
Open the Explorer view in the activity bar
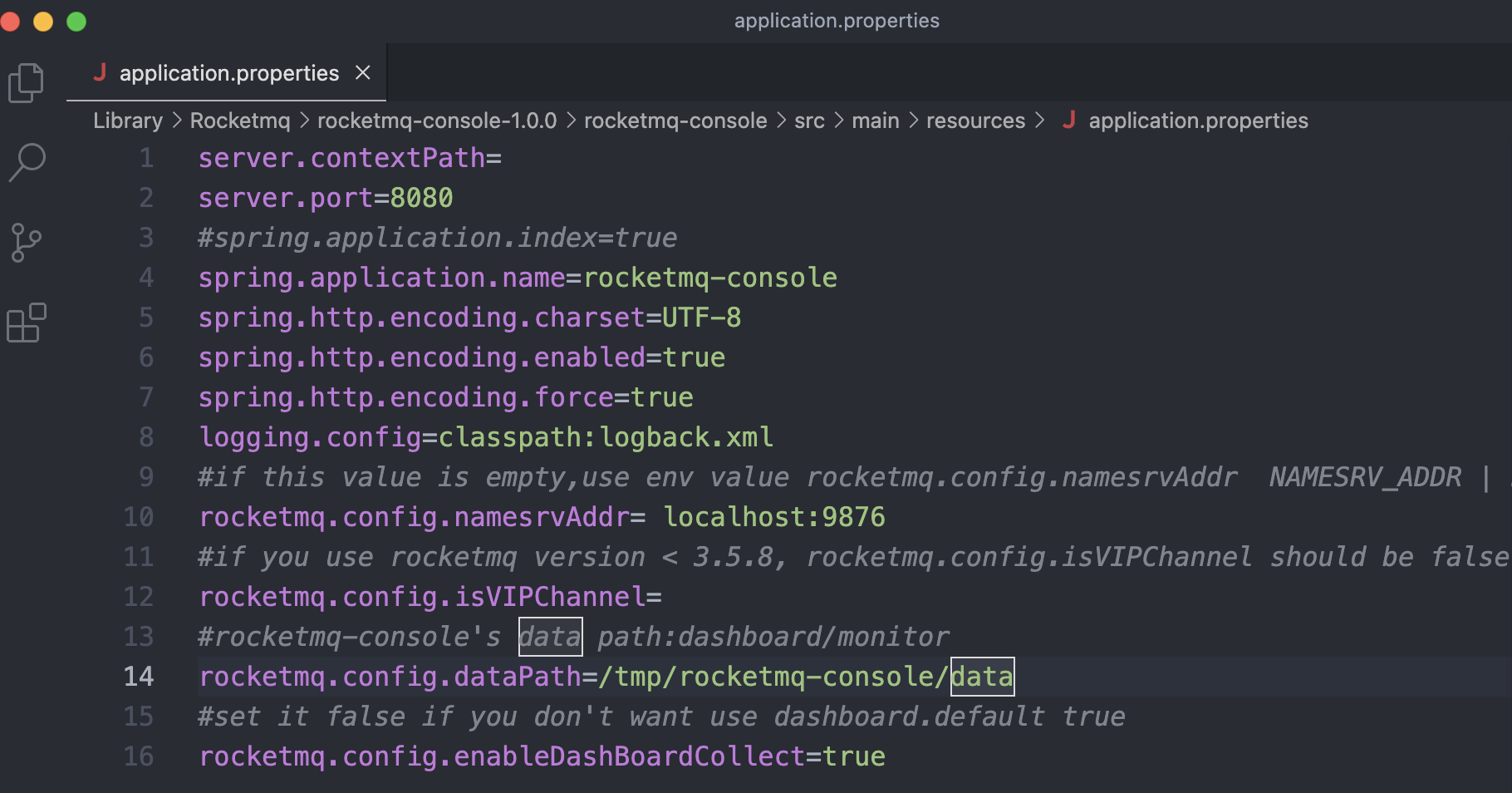[26, 83]
